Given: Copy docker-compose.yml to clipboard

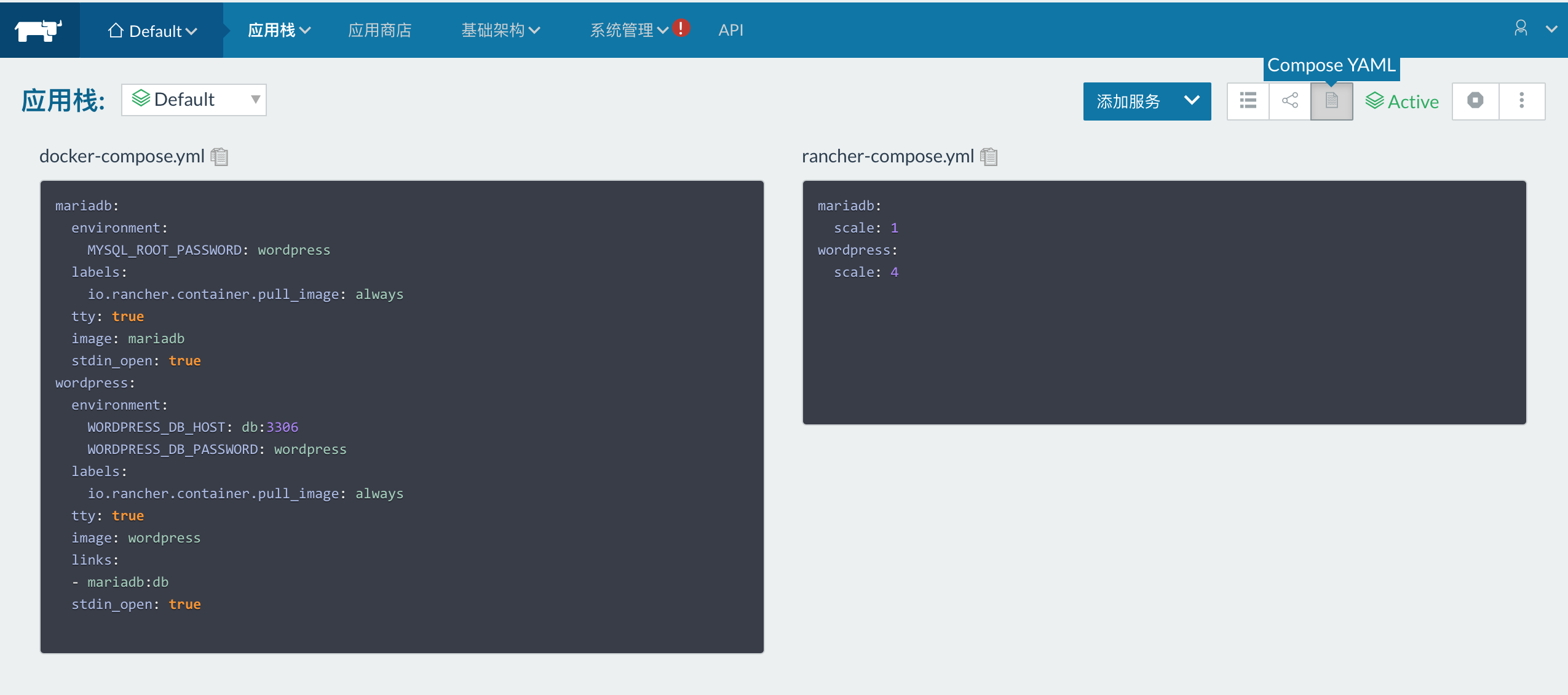Looking at the screenshot, I should click(220, 157).
